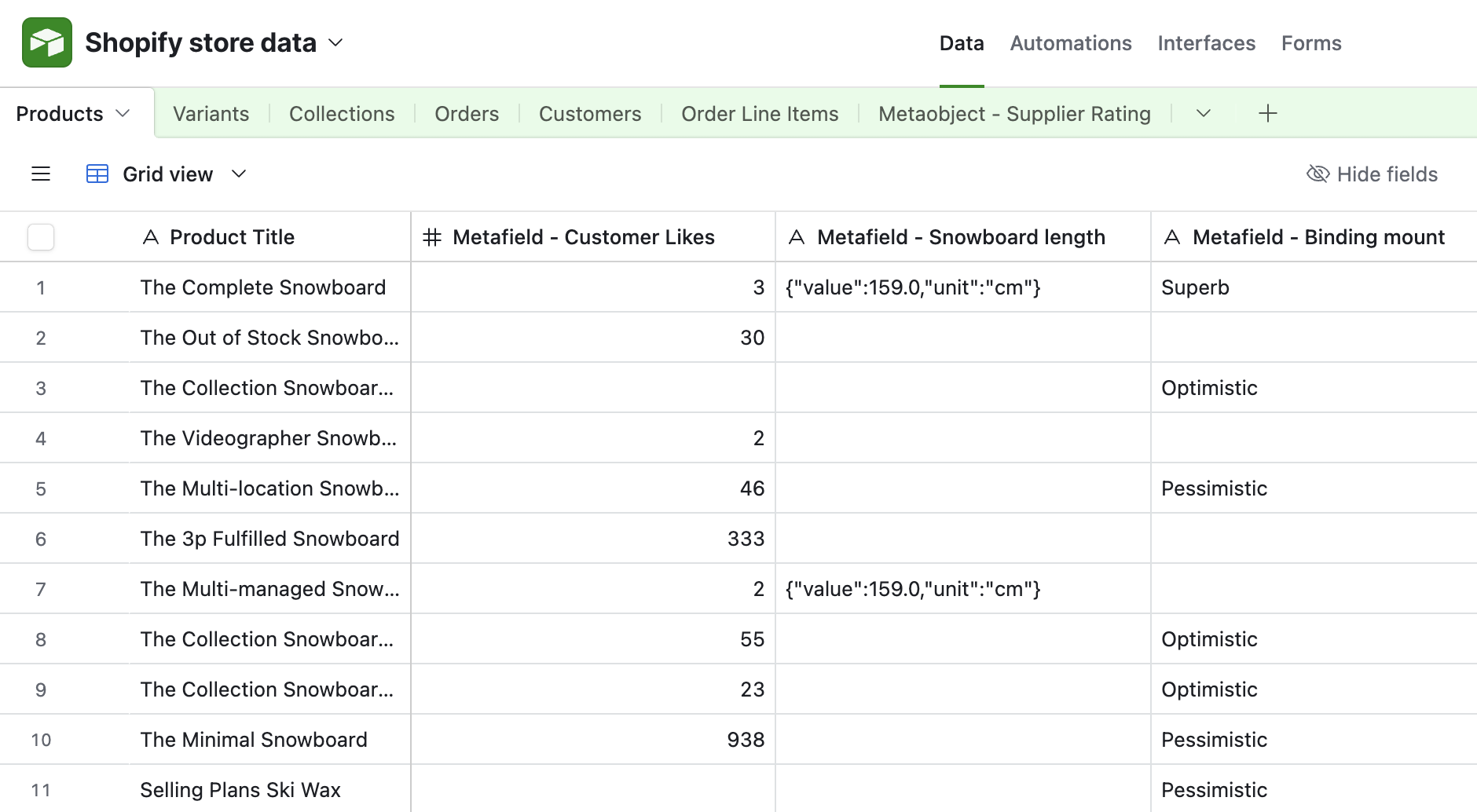Image resolution: width=1477 pixels, height=812 pixels.
Task: Click the Customer Likes cell showing 938
Action: click(593, 740)
